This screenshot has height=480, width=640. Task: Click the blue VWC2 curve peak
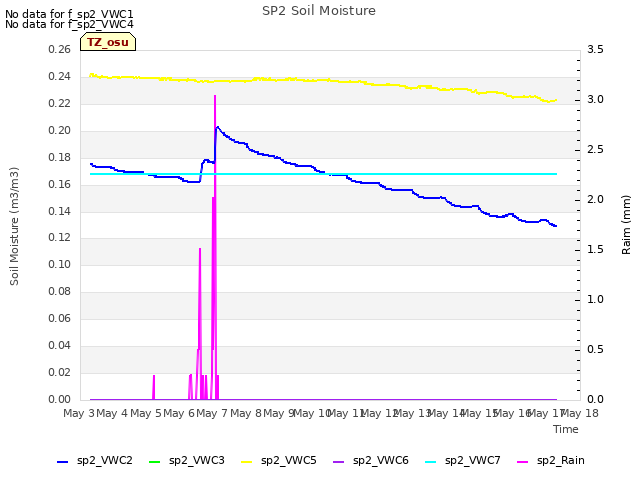coord(218,127)
